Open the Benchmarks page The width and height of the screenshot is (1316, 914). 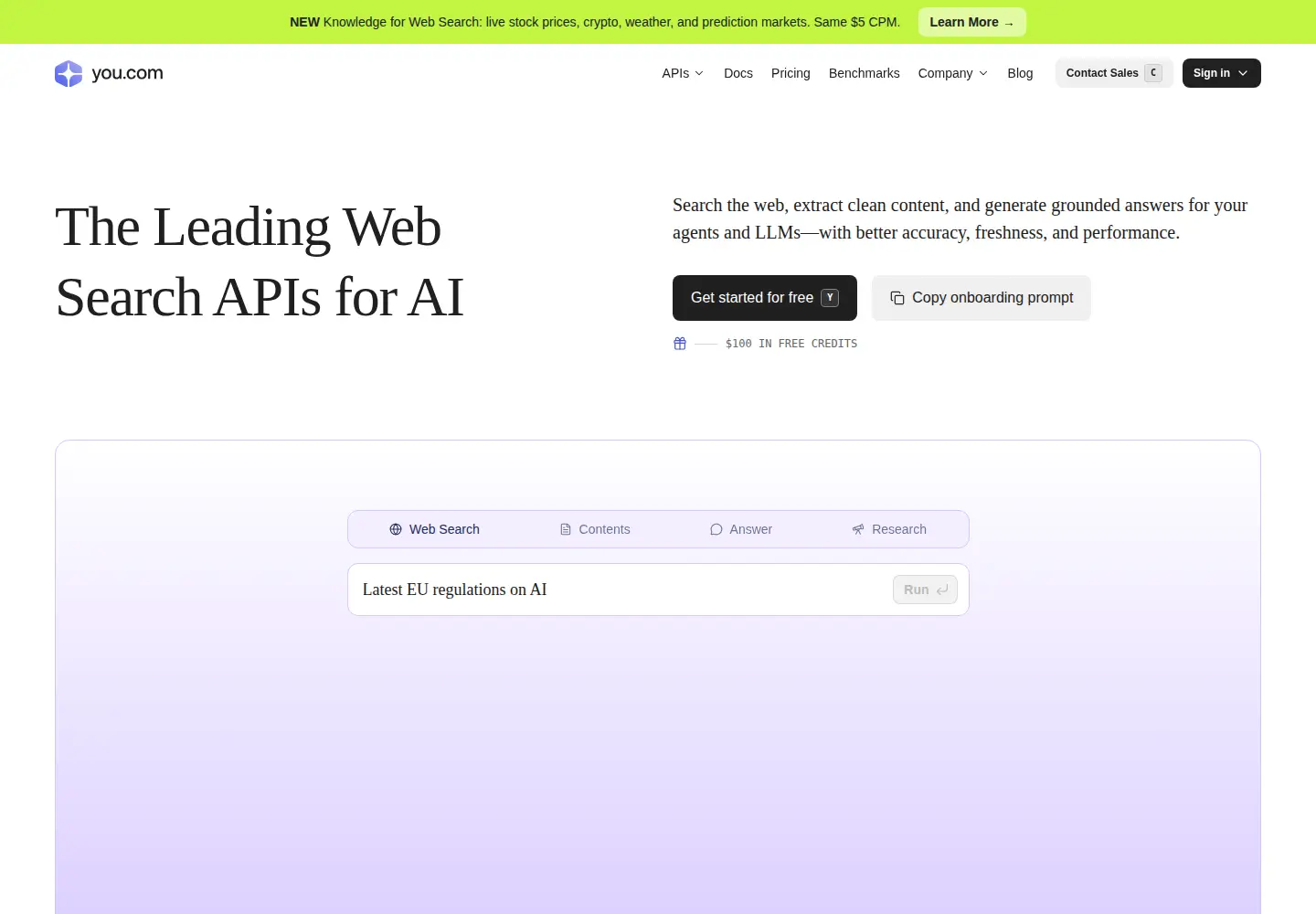coord(864,73)
